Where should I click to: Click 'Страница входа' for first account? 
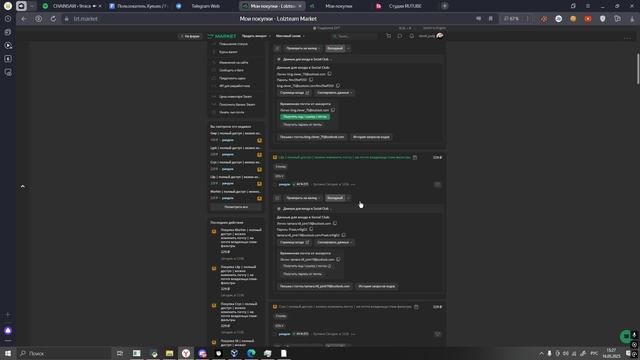294,93
